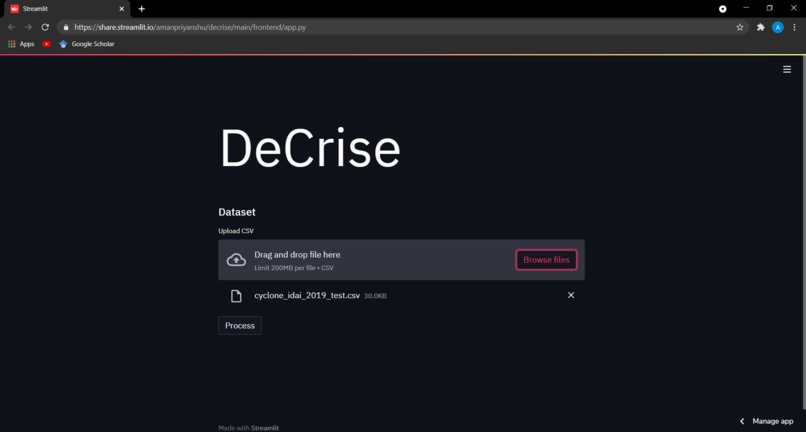This screenshot has height=432, width=806.
Task: Click the Upload CSV label
Action: (x=236, y=231)
